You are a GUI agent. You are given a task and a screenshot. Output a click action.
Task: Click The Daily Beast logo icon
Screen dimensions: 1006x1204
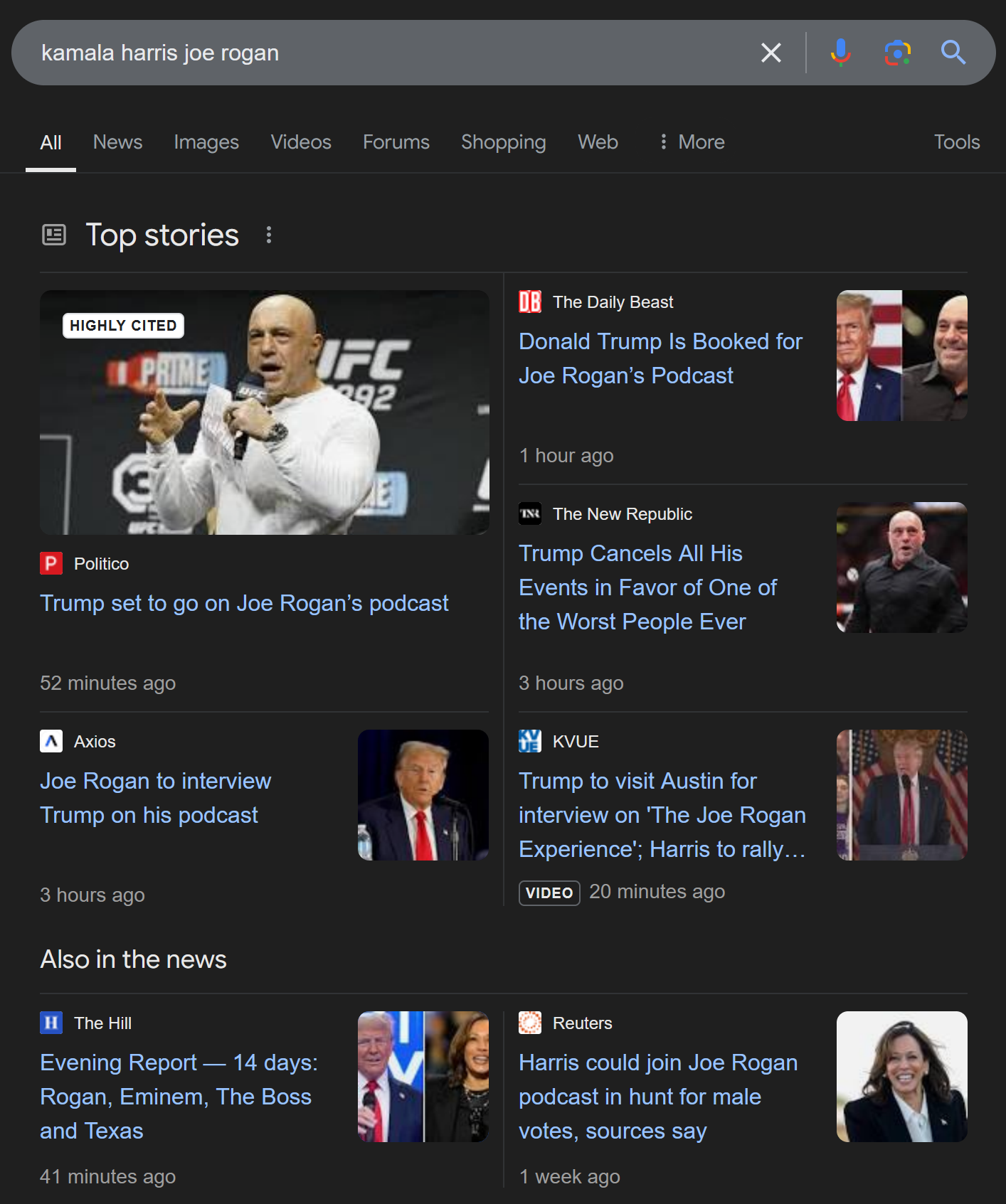click(x=530, y=302)
